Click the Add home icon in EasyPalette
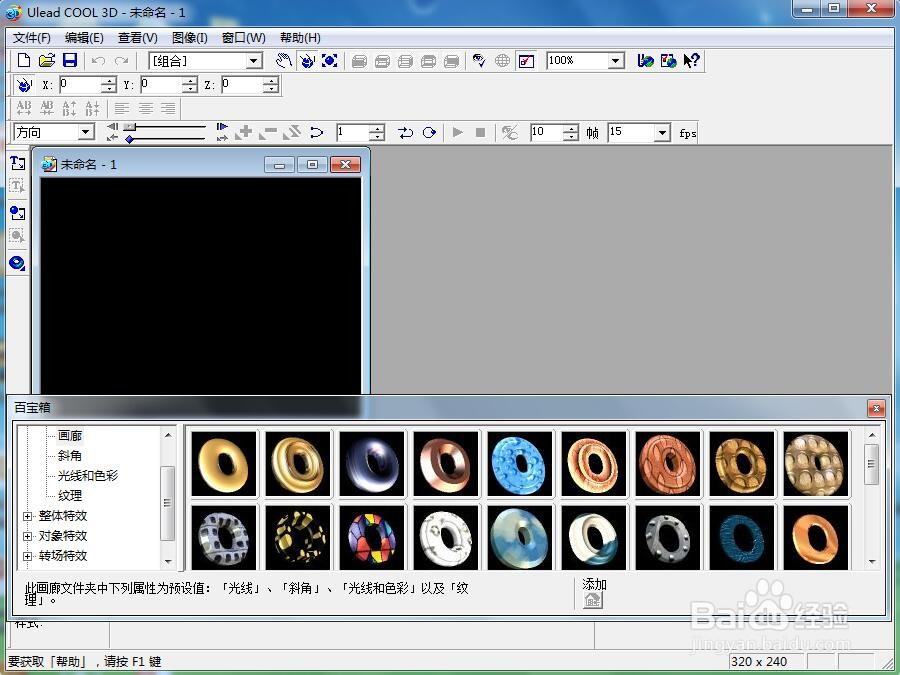The image size is (900, 675). [593, 600]
